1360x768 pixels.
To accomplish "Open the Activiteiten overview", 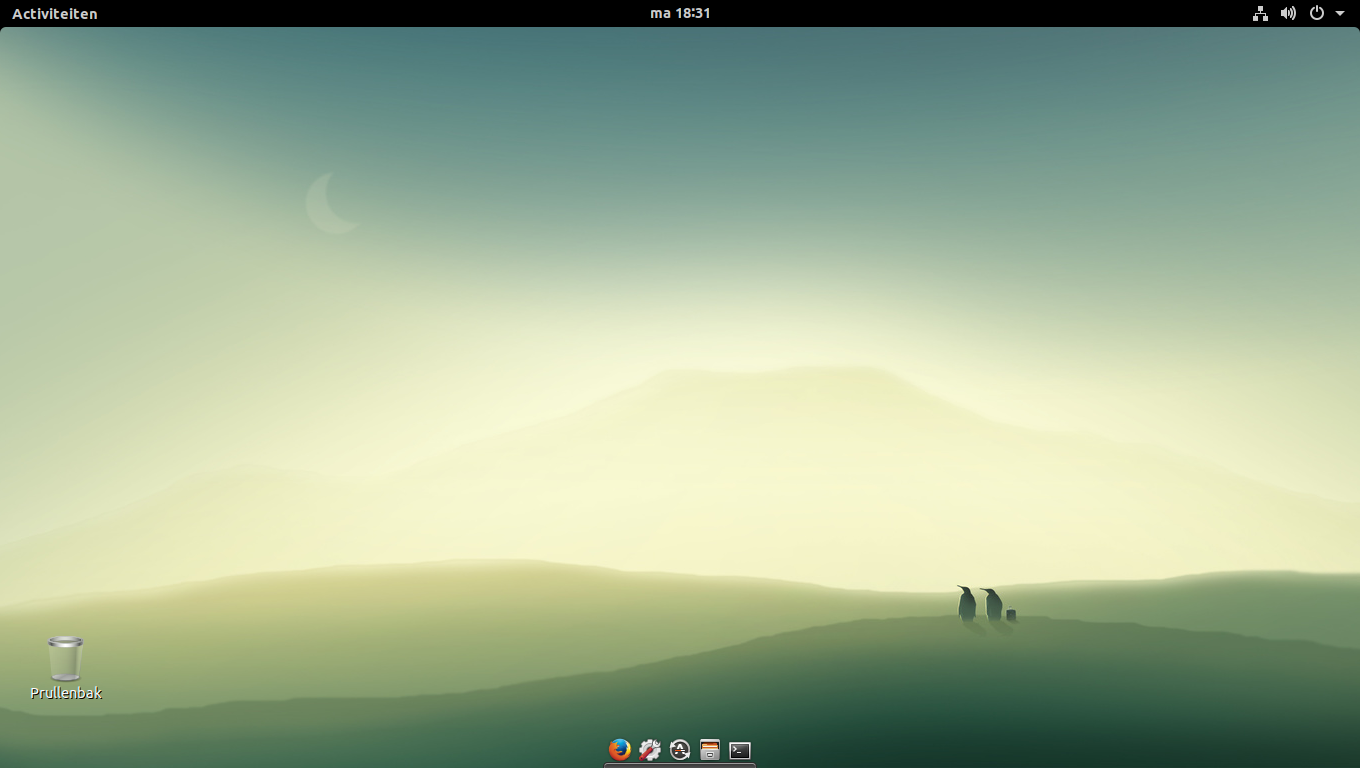I will click(55, 14).
